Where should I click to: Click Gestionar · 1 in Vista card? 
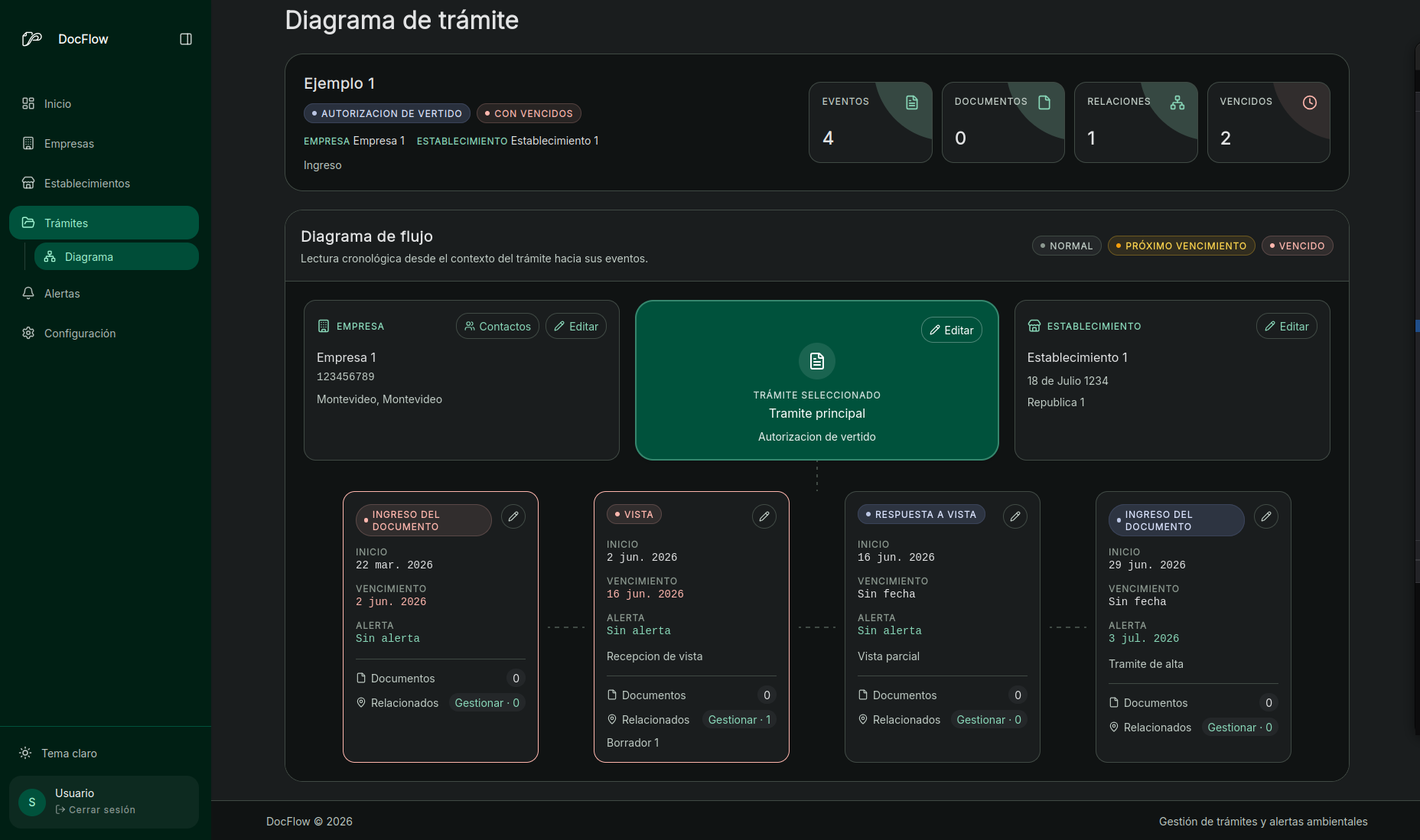coord(739,719)
